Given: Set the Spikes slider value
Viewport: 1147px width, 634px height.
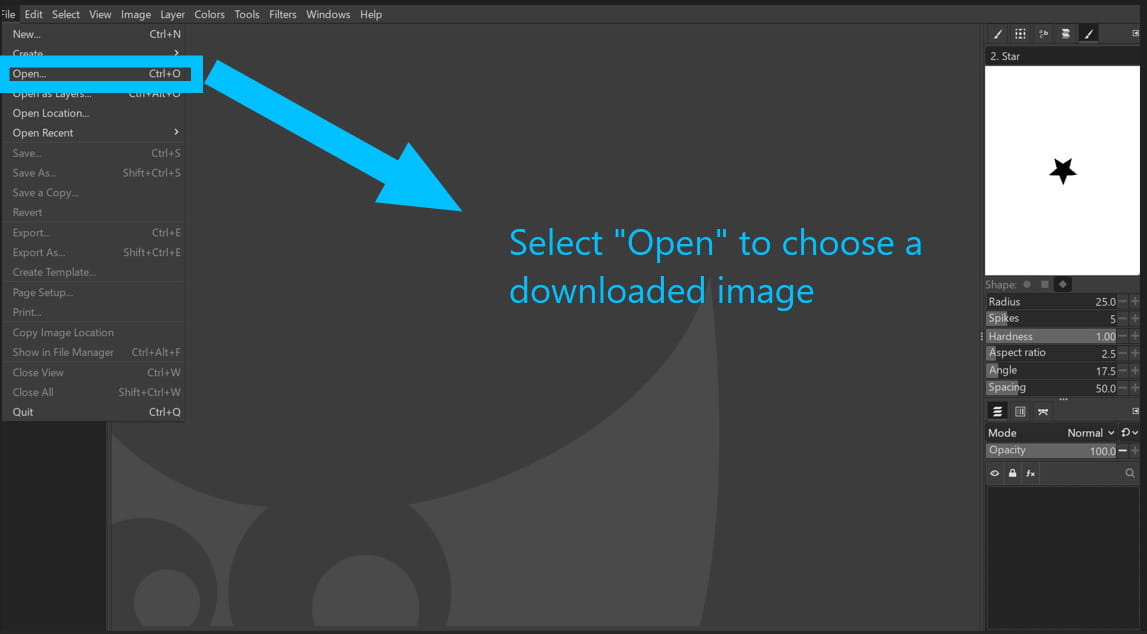Looking at the screenshot, I should click(x=1051, y=318).
